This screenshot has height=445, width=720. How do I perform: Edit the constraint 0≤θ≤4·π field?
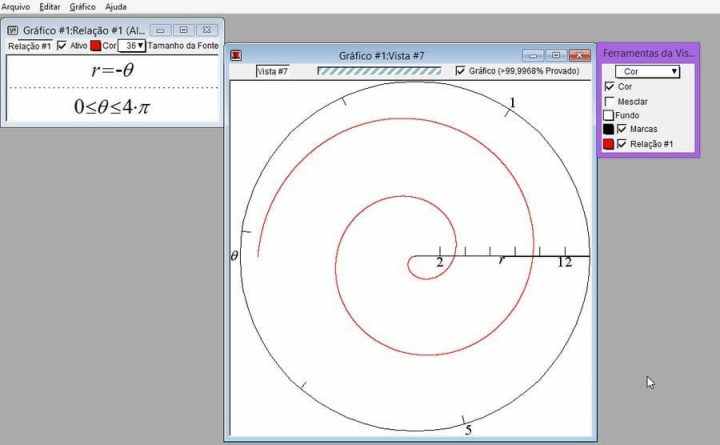click(111, 106)
